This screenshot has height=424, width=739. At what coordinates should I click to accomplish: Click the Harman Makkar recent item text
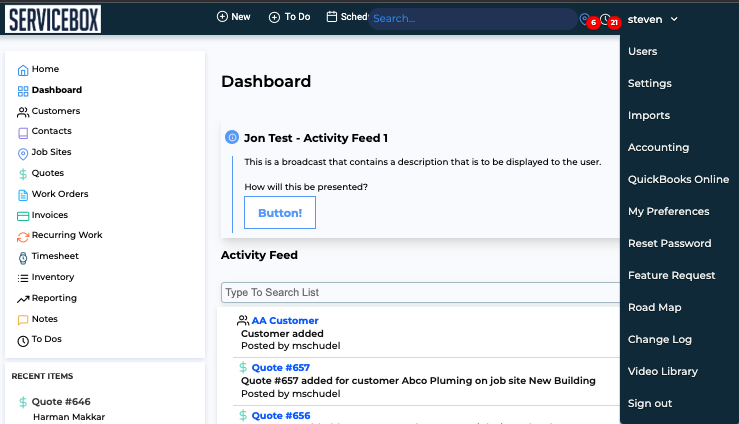[69, 417]
